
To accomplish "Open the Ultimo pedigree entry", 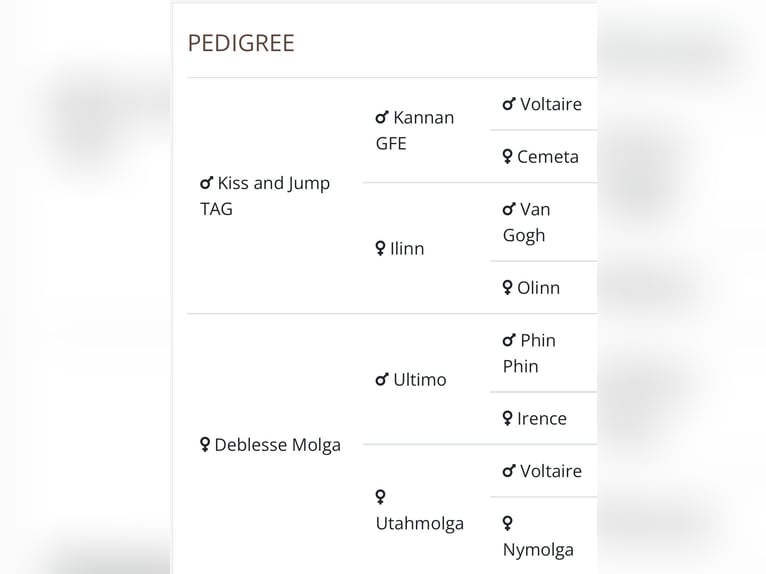I will tap(420, 380).
